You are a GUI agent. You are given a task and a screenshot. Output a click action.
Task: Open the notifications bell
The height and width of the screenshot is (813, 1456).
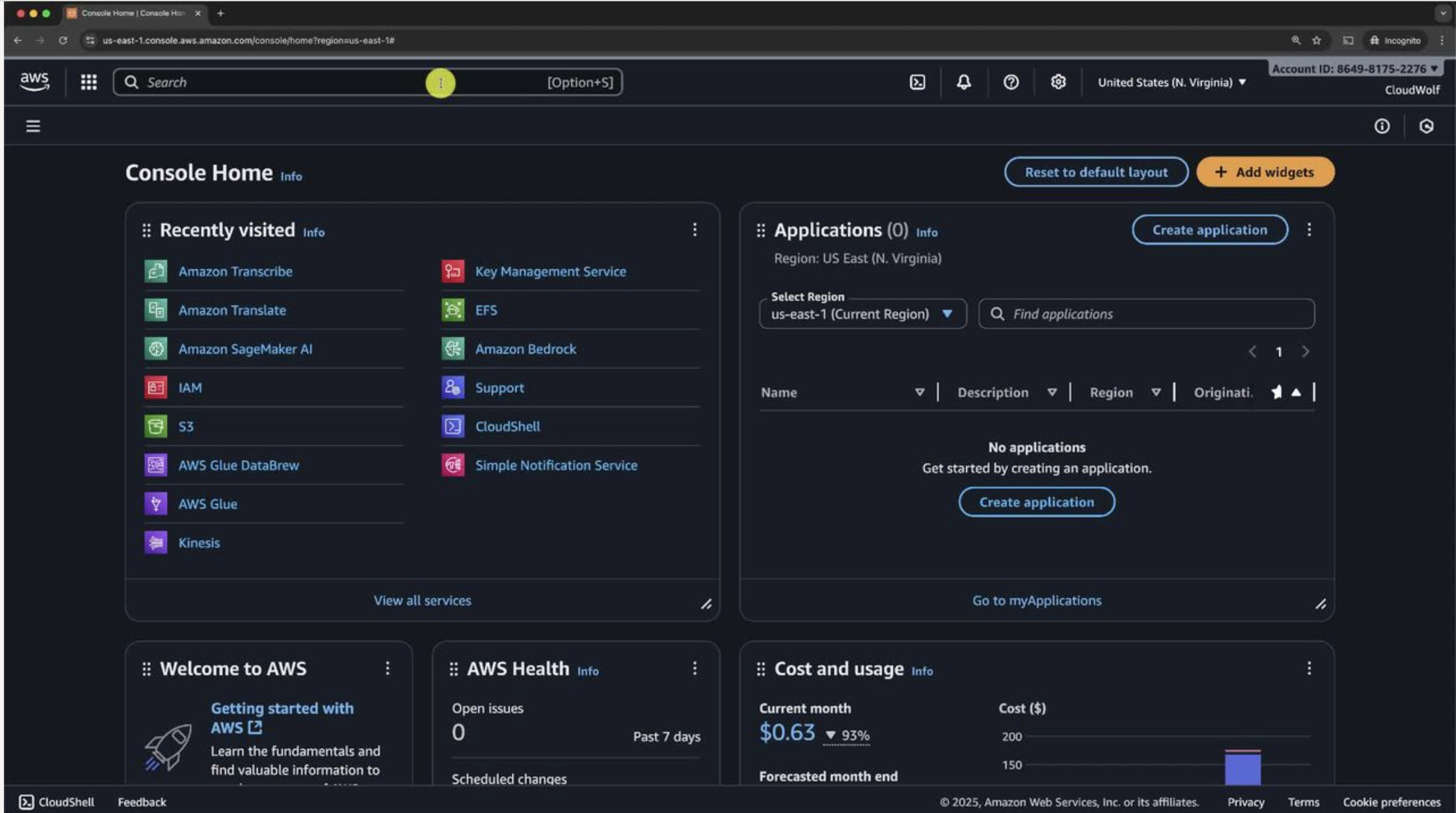tap(964, 82)
